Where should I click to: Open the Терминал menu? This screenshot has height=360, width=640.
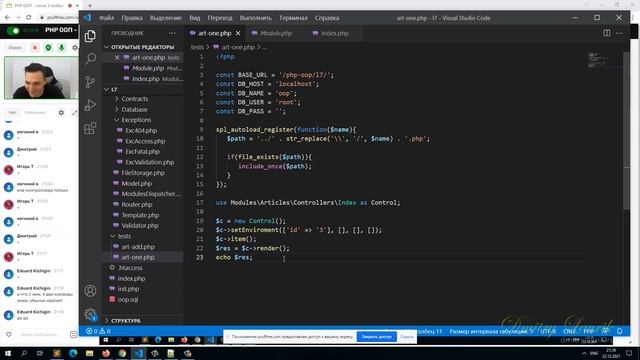click(293, 18)
